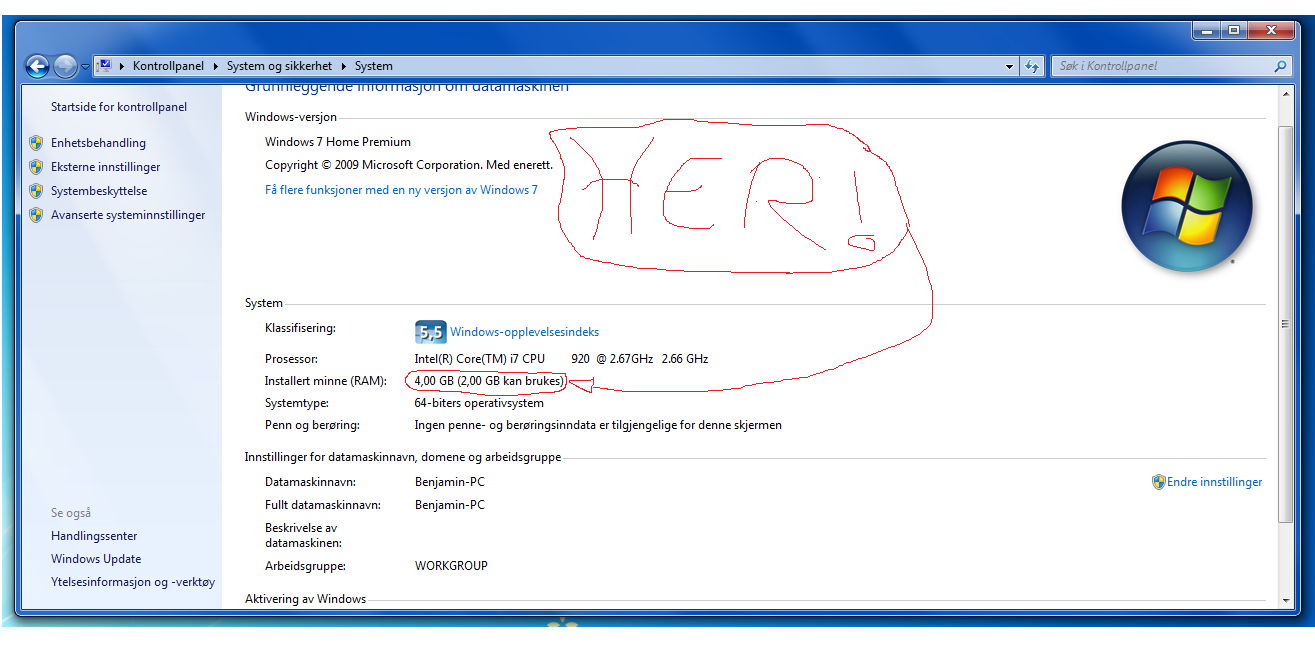
Task: Click Endre innstillinger link
Action: pyautogui.click(x=1214, y=482)
